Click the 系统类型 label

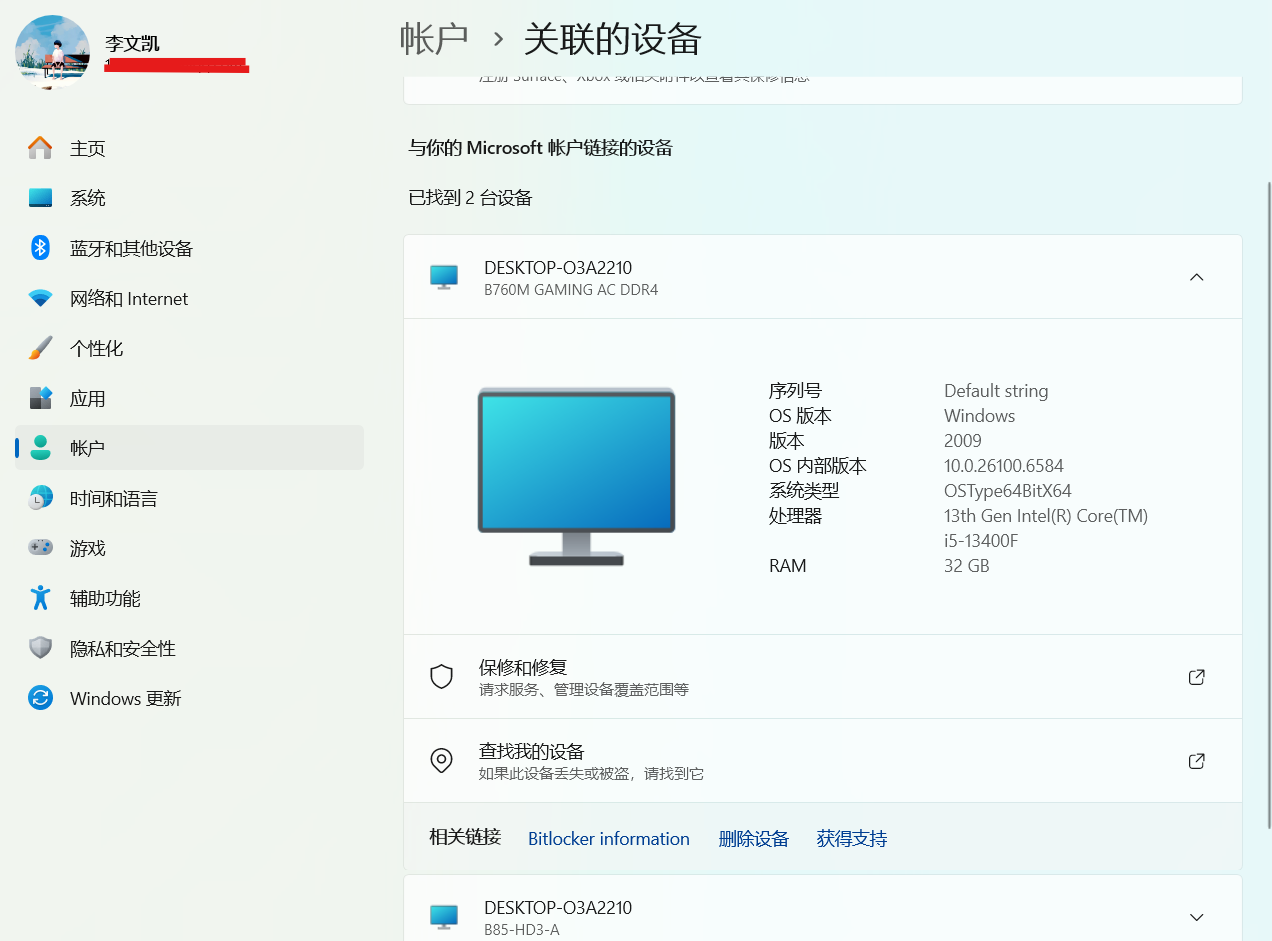804,491
